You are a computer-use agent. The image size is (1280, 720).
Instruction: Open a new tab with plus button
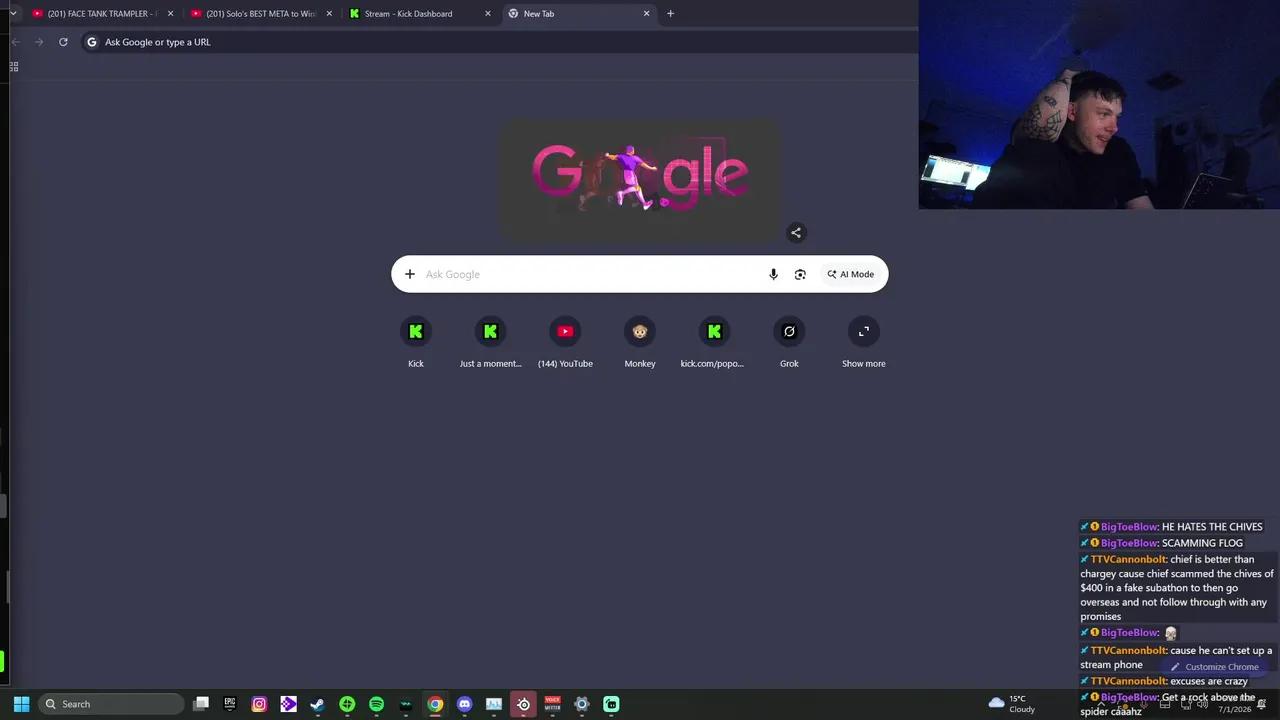coord(670,14)
